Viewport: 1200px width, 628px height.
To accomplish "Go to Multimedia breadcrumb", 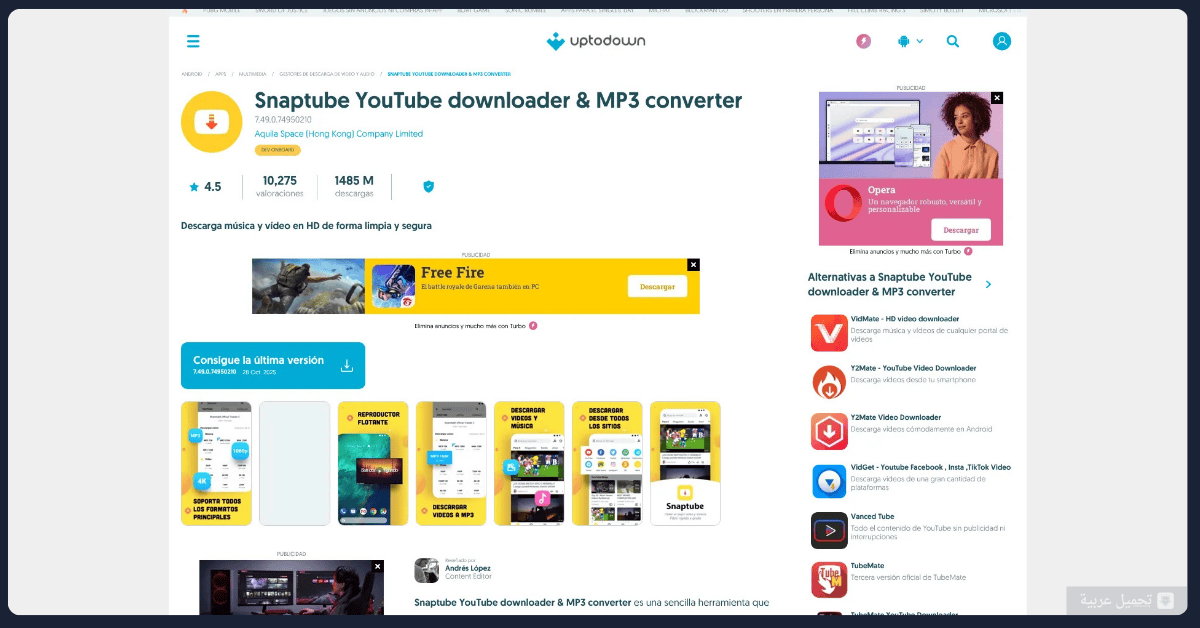I will pyautogui.click(x=253, y=74).
